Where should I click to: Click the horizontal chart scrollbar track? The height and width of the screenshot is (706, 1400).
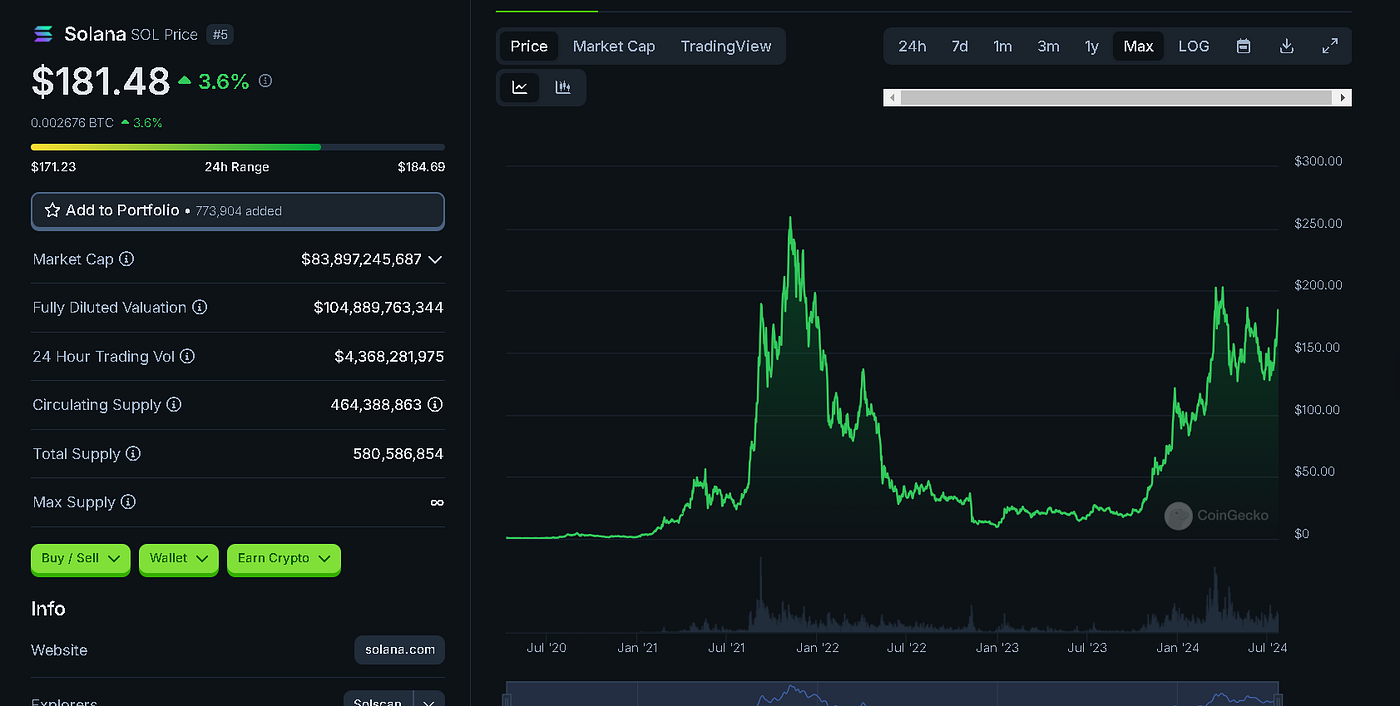pyautogui.click(x=1117, y=98)
